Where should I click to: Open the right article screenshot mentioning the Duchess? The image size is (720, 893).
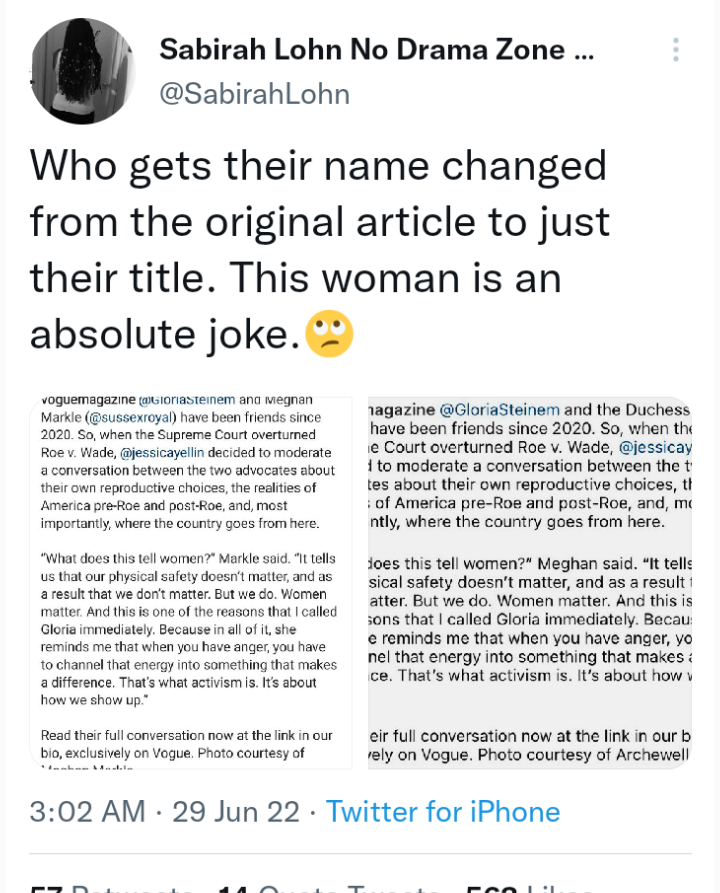point(529,582)
